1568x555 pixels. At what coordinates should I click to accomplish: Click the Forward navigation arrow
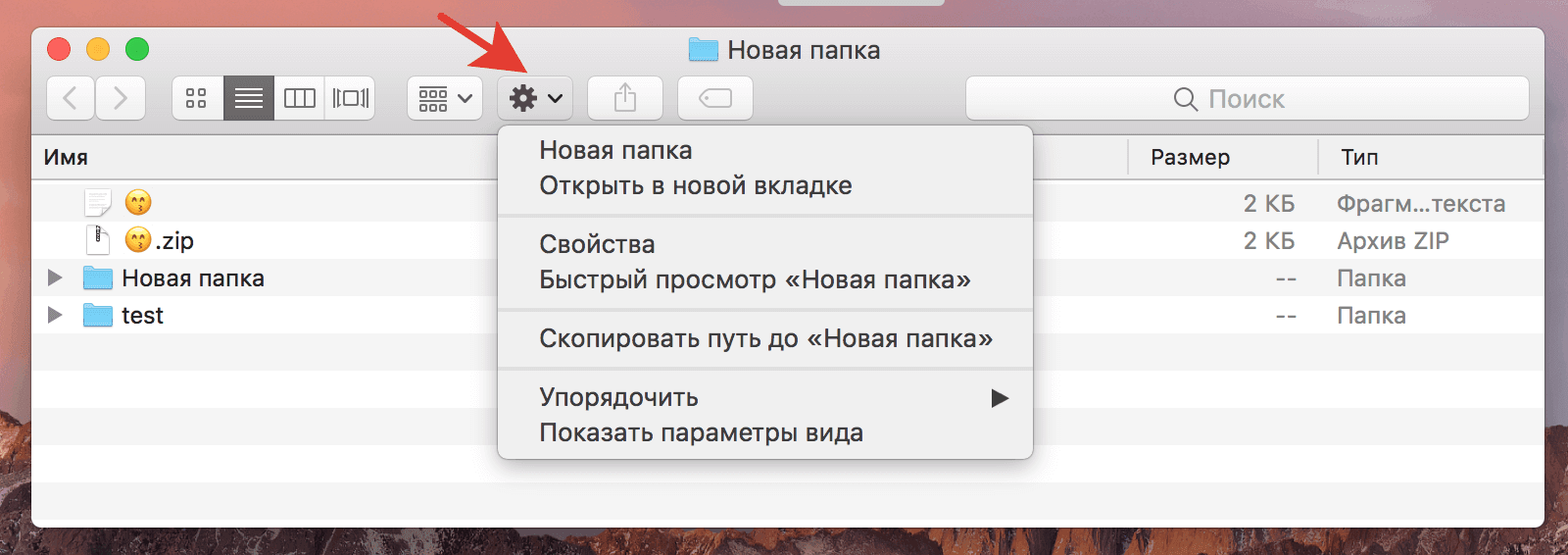point(121,98)
